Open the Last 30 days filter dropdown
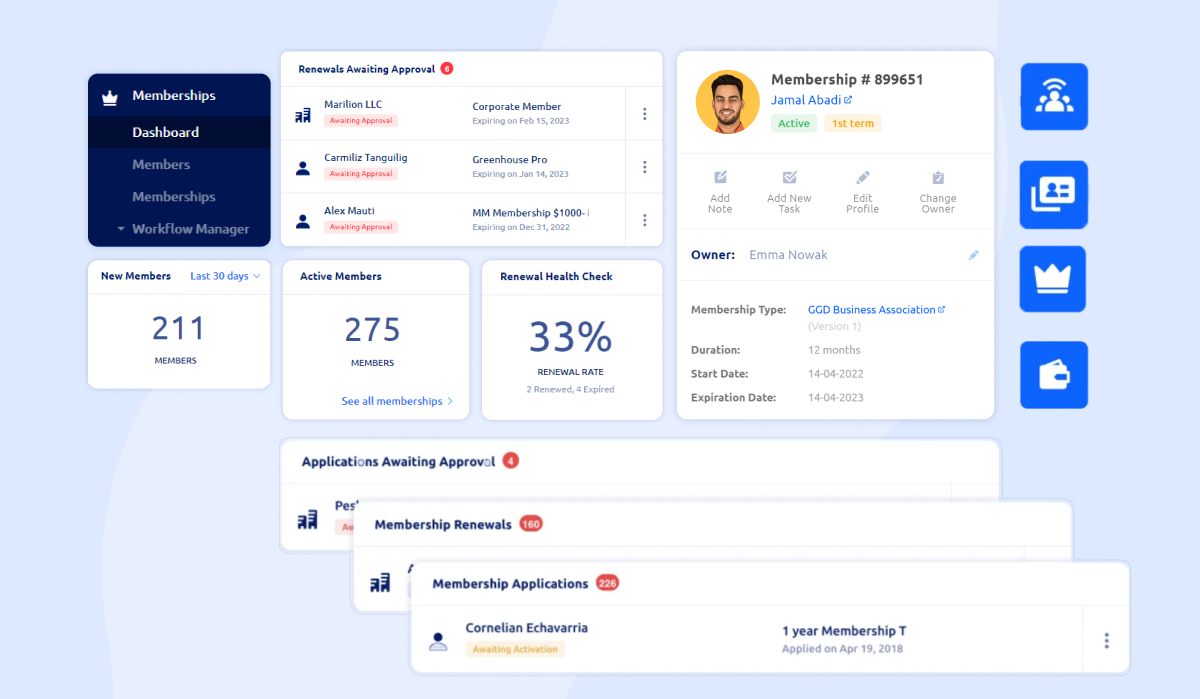This screenshot has width=1200, height=699. tap(225, 276)
